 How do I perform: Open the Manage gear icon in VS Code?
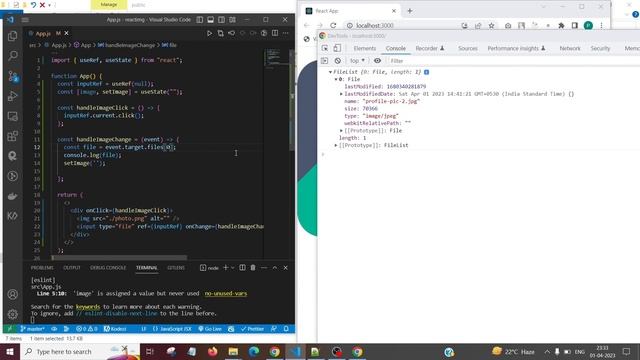[x=13, y=314]
